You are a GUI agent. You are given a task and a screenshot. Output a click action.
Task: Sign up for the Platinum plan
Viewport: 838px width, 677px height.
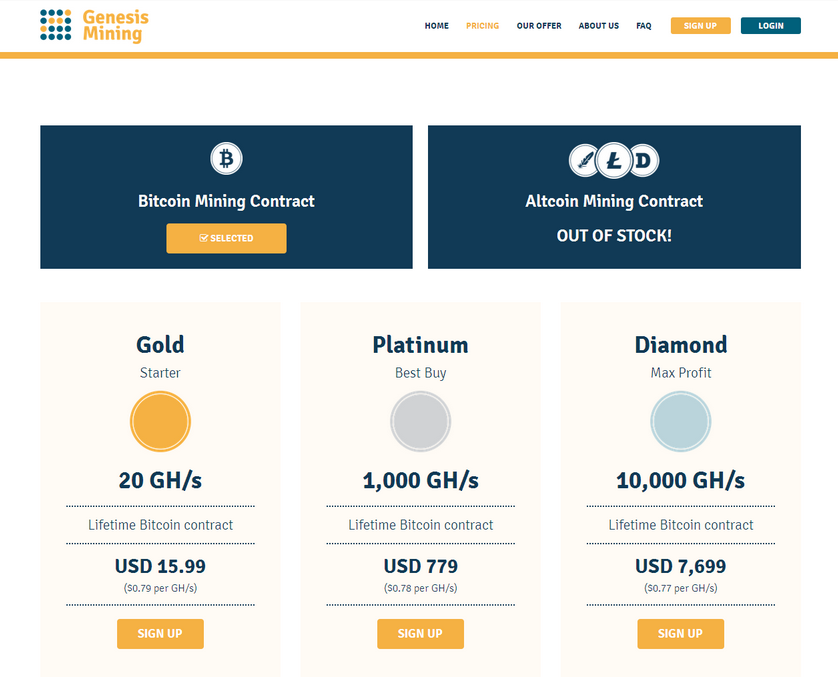click(421, 634)
